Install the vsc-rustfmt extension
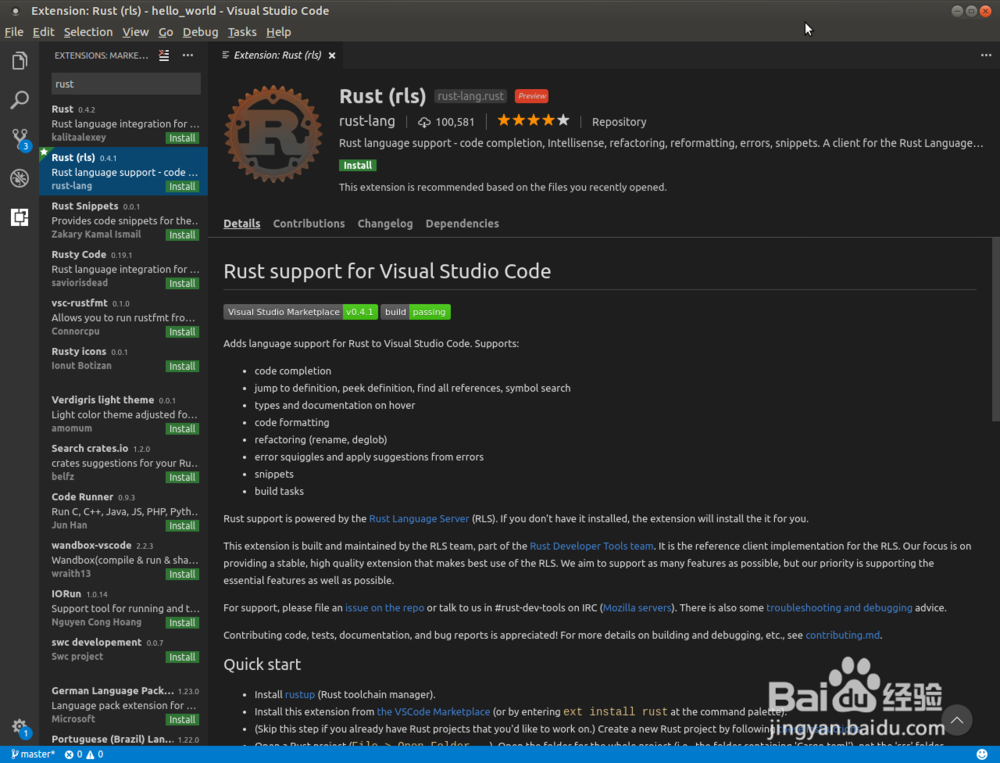The width and height of the screenshot is (1000, 763). (182, 332)
